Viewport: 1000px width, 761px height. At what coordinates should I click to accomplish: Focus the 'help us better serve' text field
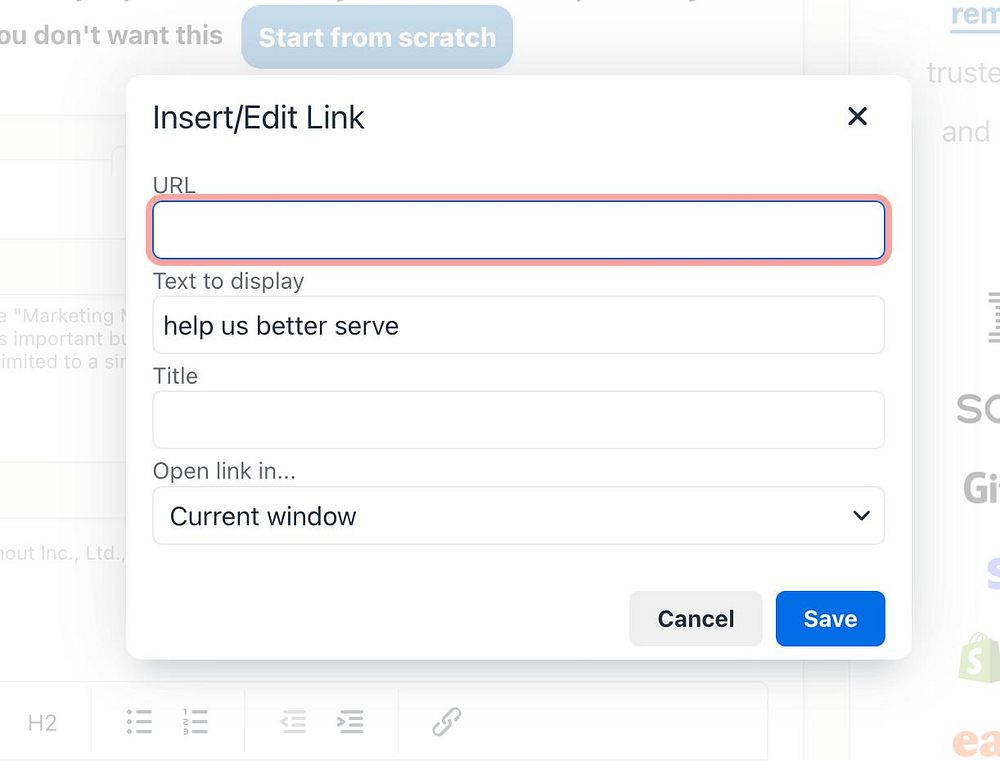point(518,325)
